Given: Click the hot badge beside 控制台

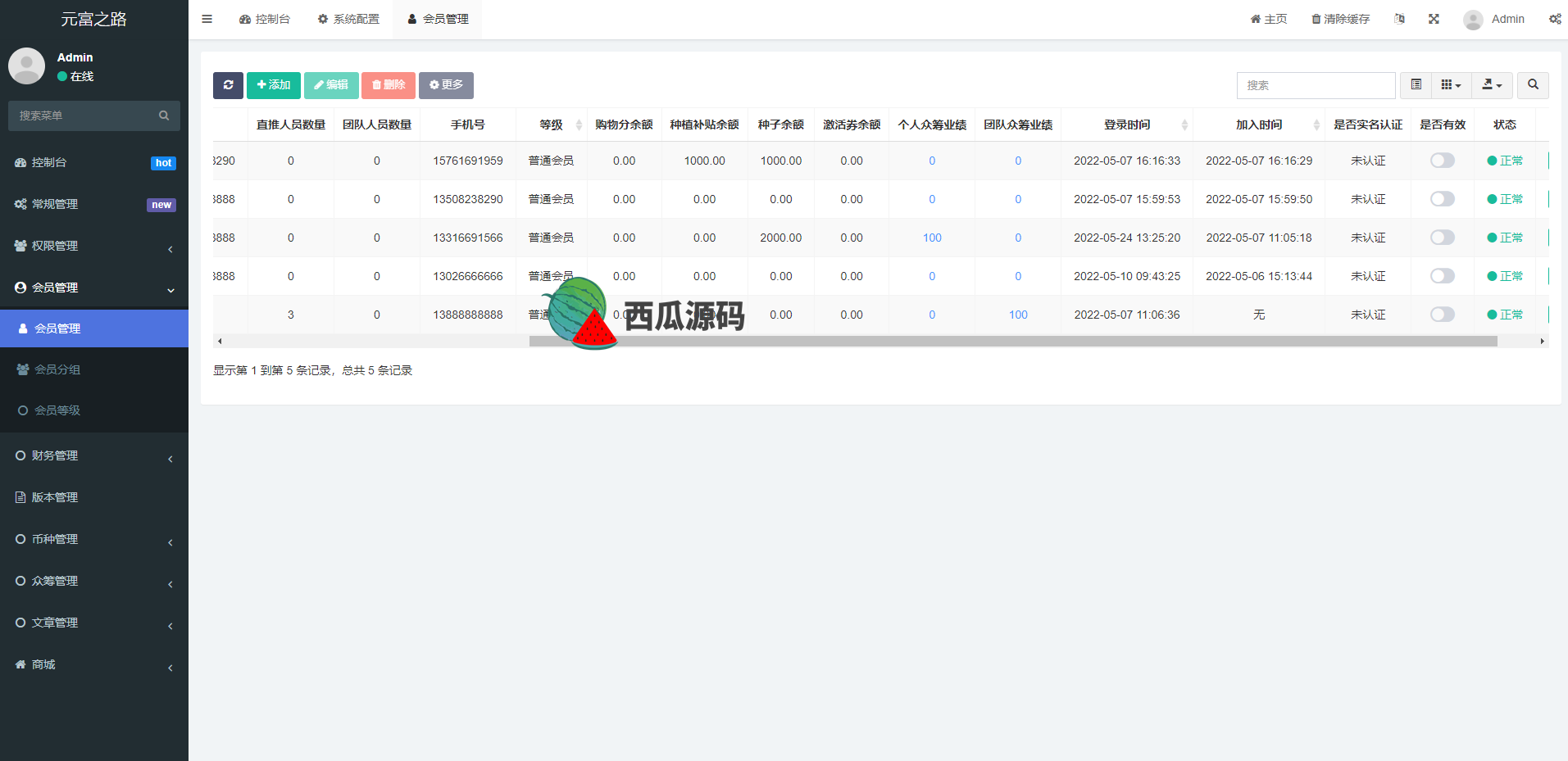Looking at the screenshot, I should click(163, 163).
